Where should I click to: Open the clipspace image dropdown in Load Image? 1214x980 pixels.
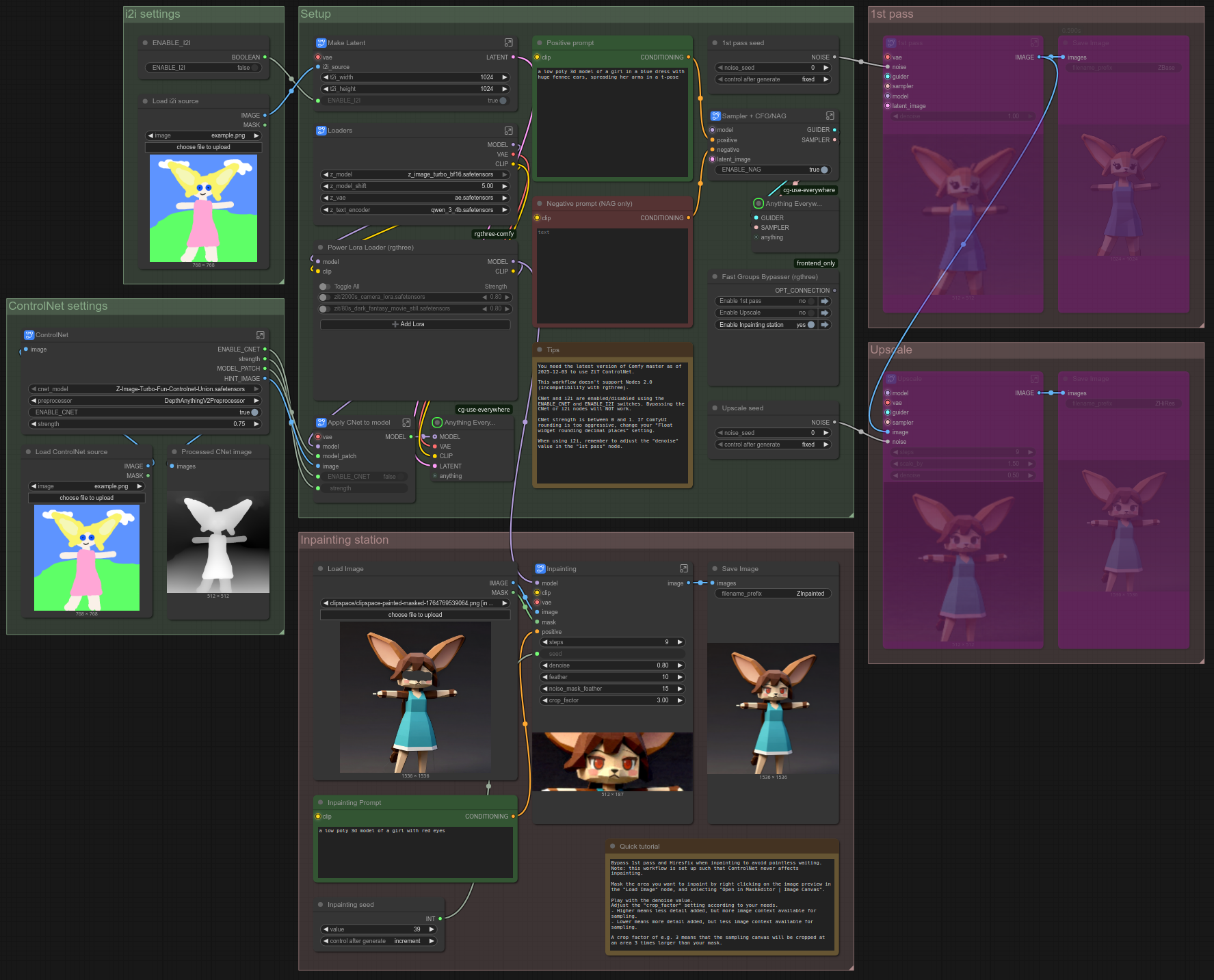coord(416,603)
